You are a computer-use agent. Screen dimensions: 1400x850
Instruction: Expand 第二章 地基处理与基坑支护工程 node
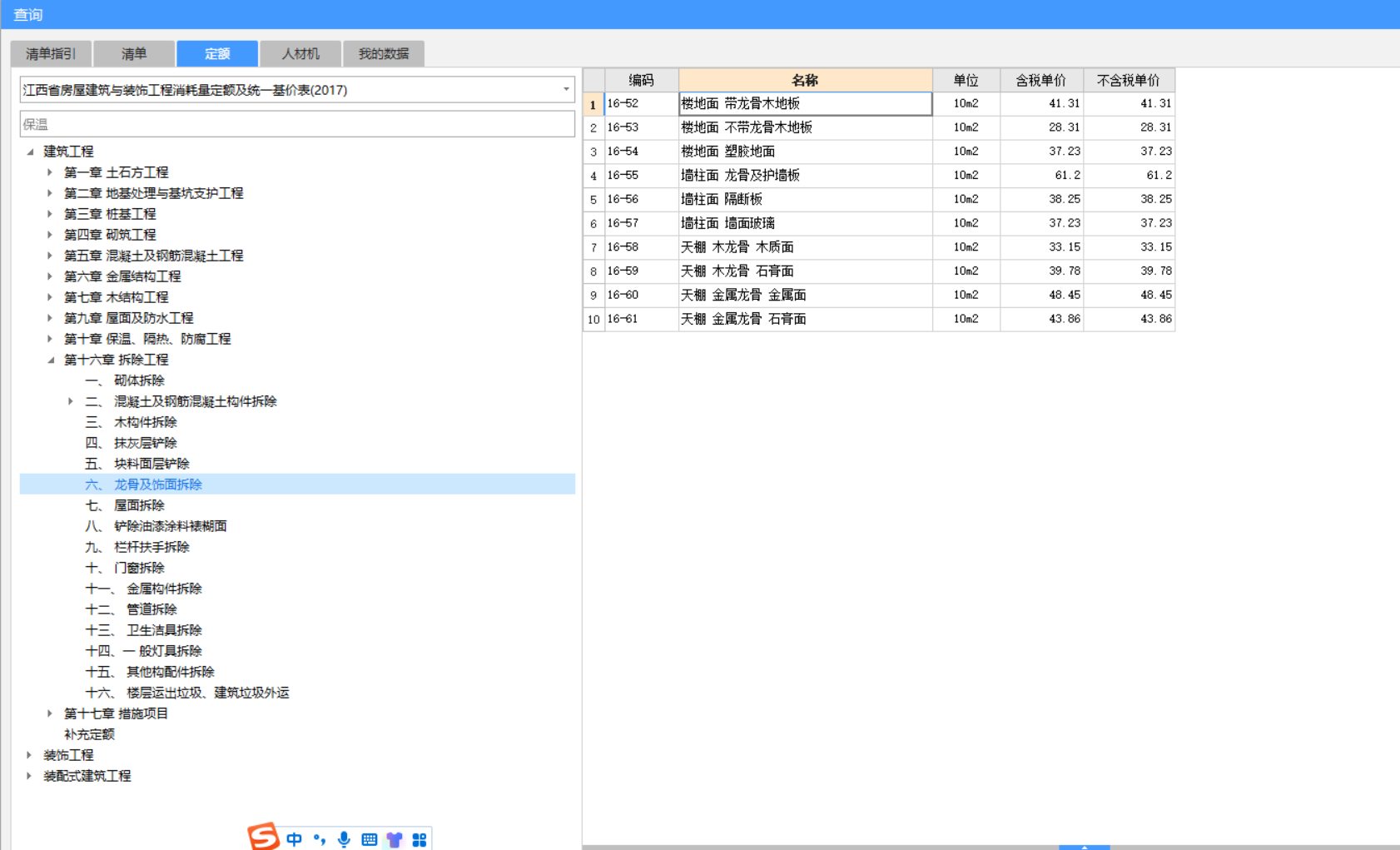click(50, 193)
